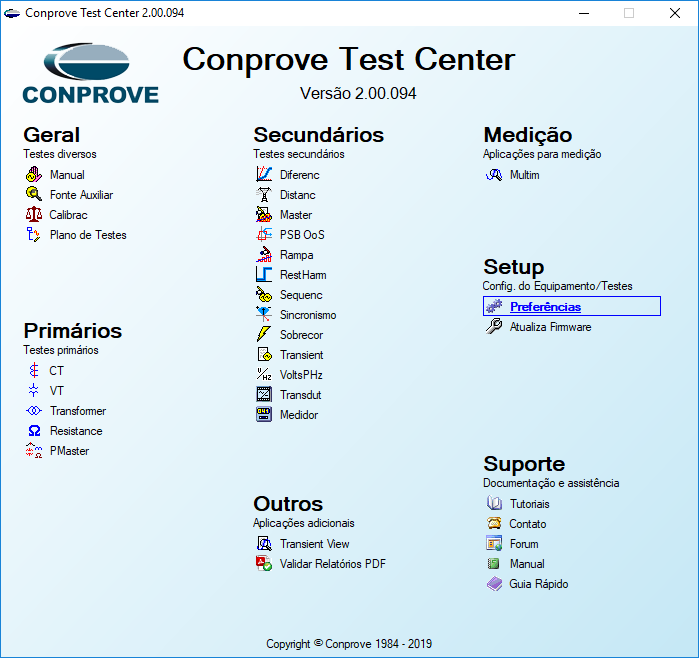Viewport: 699px width, 658px height.
Task: Open the CT primary test
Action: point(57,371)
